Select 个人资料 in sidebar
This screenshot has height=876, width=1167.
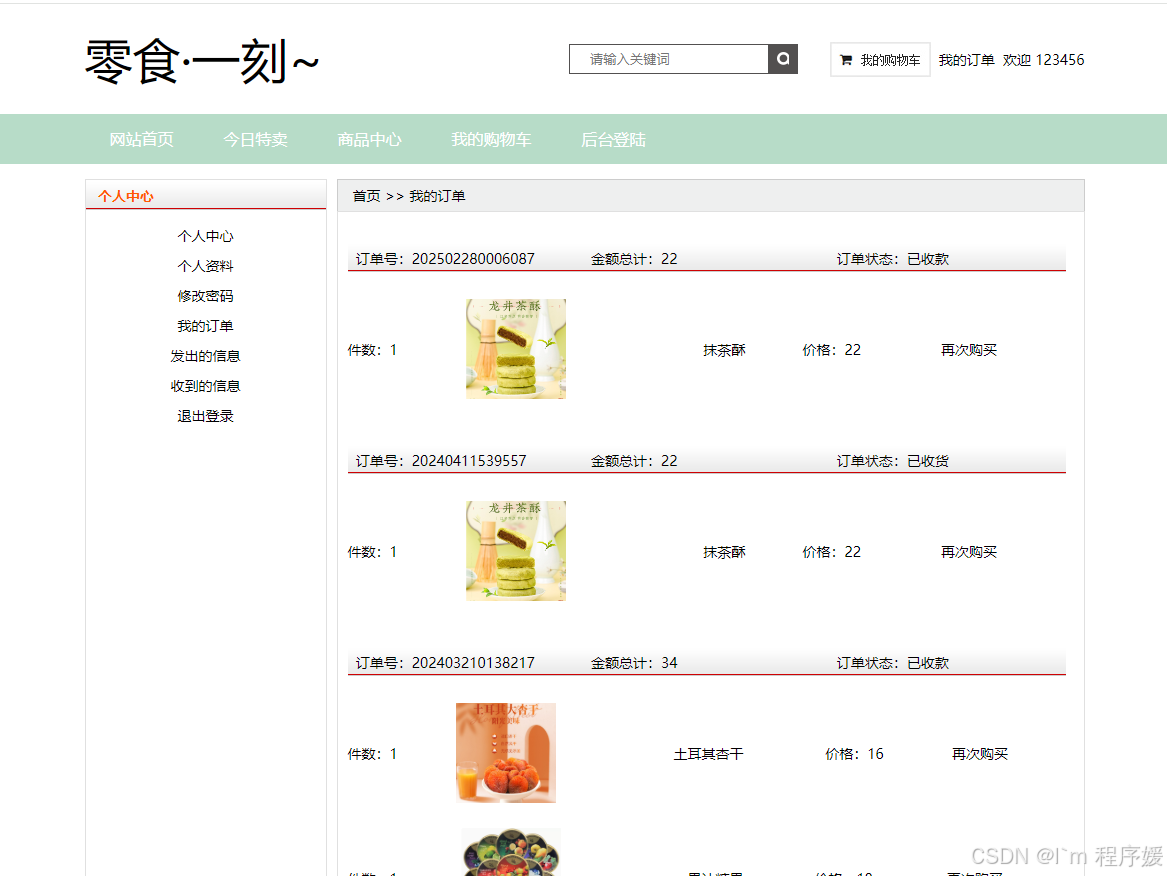click(x=205, y=266)
